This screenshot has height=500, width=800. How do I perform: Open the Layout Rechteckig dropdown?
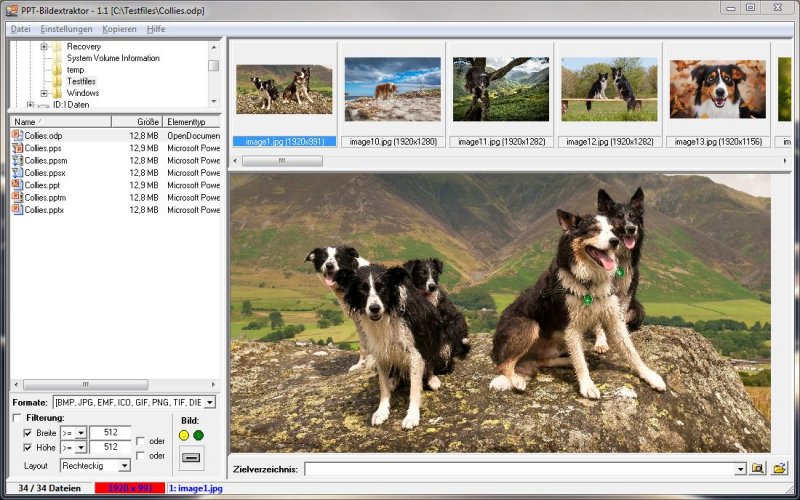coord(124,466)
